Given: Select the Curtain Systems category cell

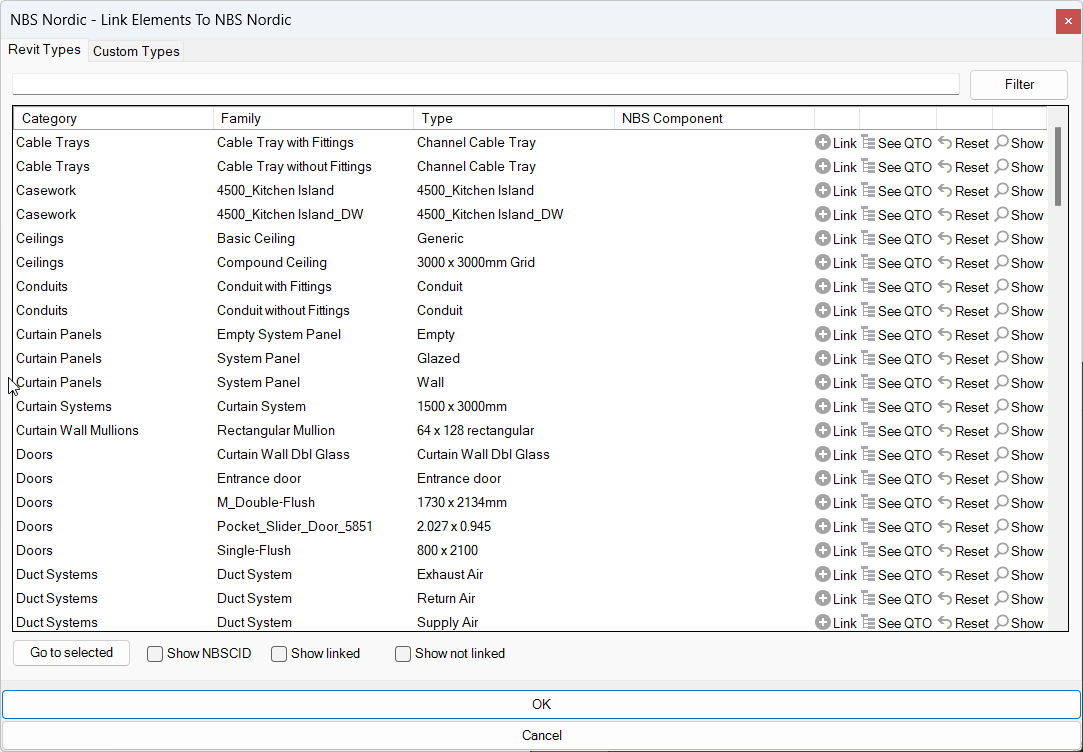Looking at the screenshot, I should (x=64, y=407).
